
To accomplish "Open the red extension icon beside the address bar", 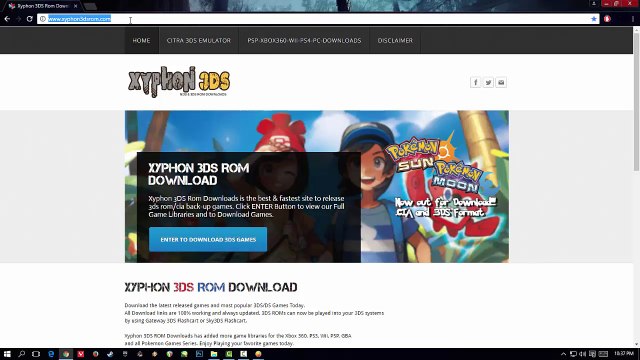I will (607, 19).
